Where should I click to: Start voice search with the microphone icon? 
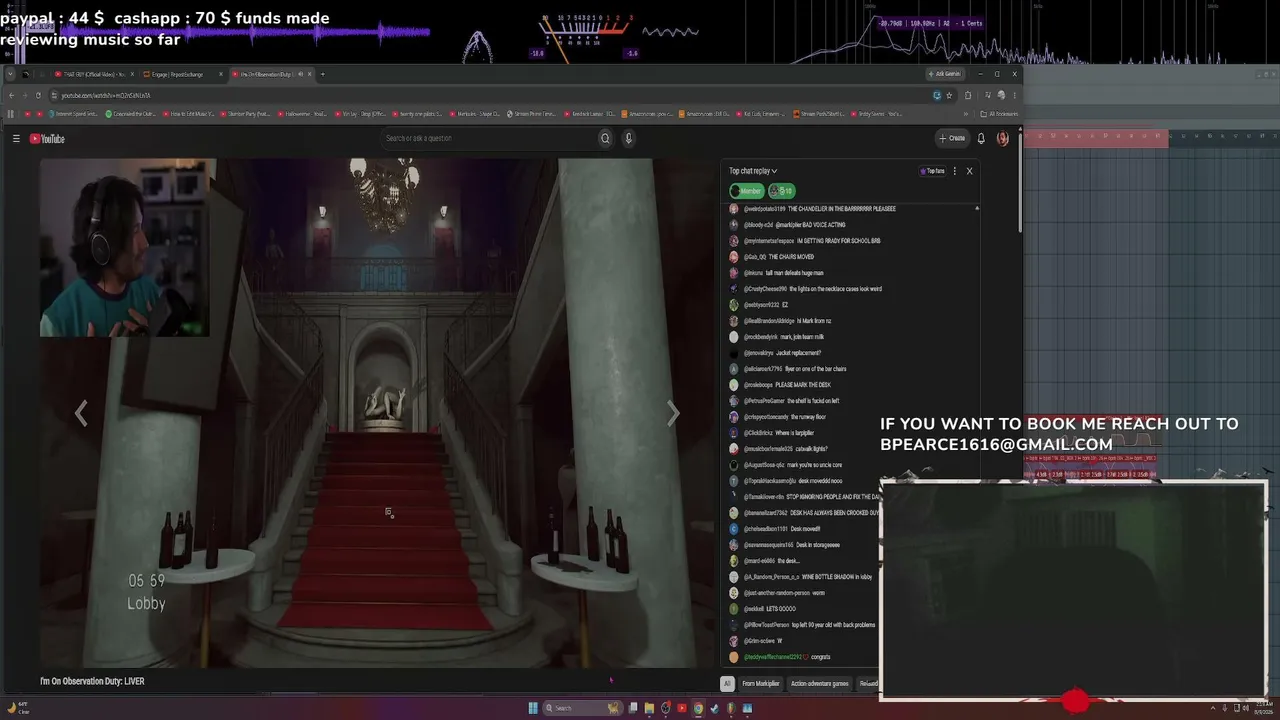coord(628,138)
